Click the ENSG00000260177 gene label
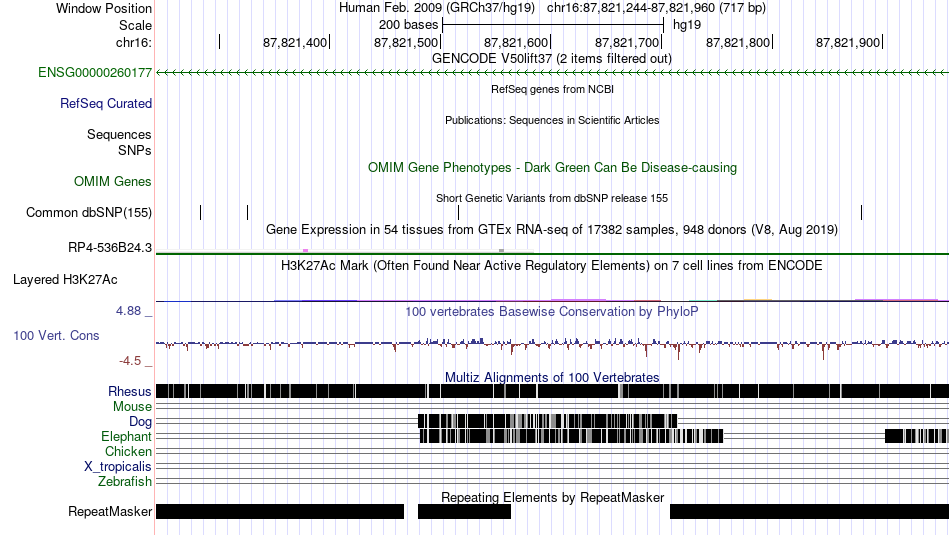This screenshot has height=535, width=950. [95, 73]
